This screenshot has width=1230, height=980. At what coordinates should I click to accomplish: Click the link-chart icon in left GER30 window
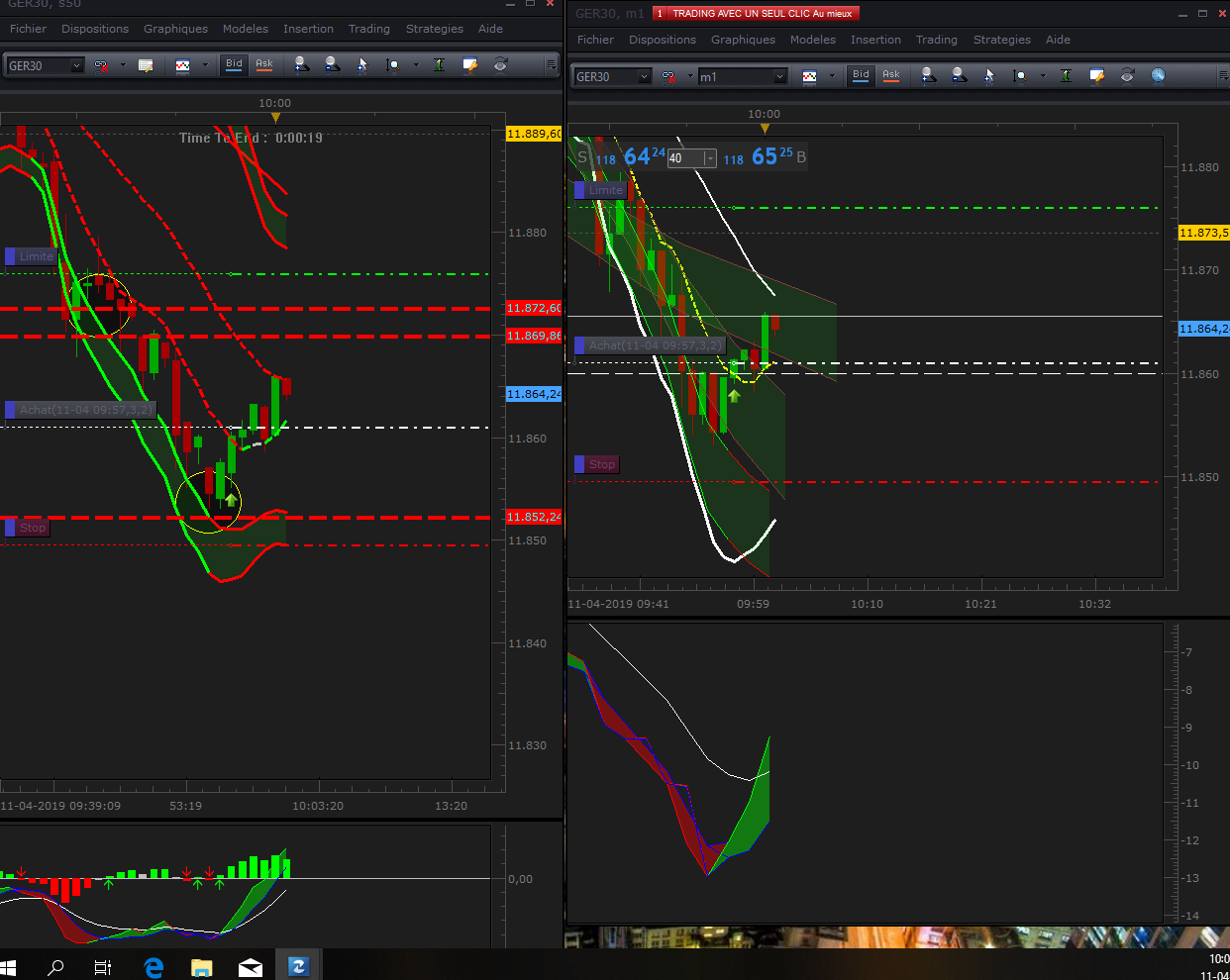click(x=101, y=65)
